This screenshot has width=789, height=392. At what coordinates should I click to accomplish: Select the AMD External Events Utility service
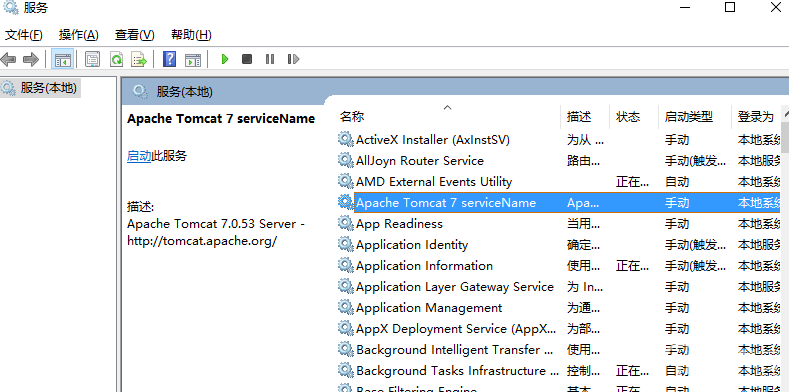[x=559, y=182]
